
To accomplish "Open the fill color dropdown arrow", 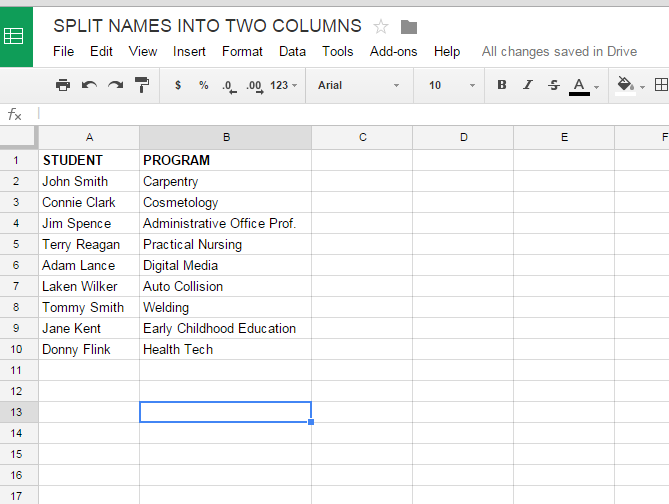I will click(x=643, y=87).
